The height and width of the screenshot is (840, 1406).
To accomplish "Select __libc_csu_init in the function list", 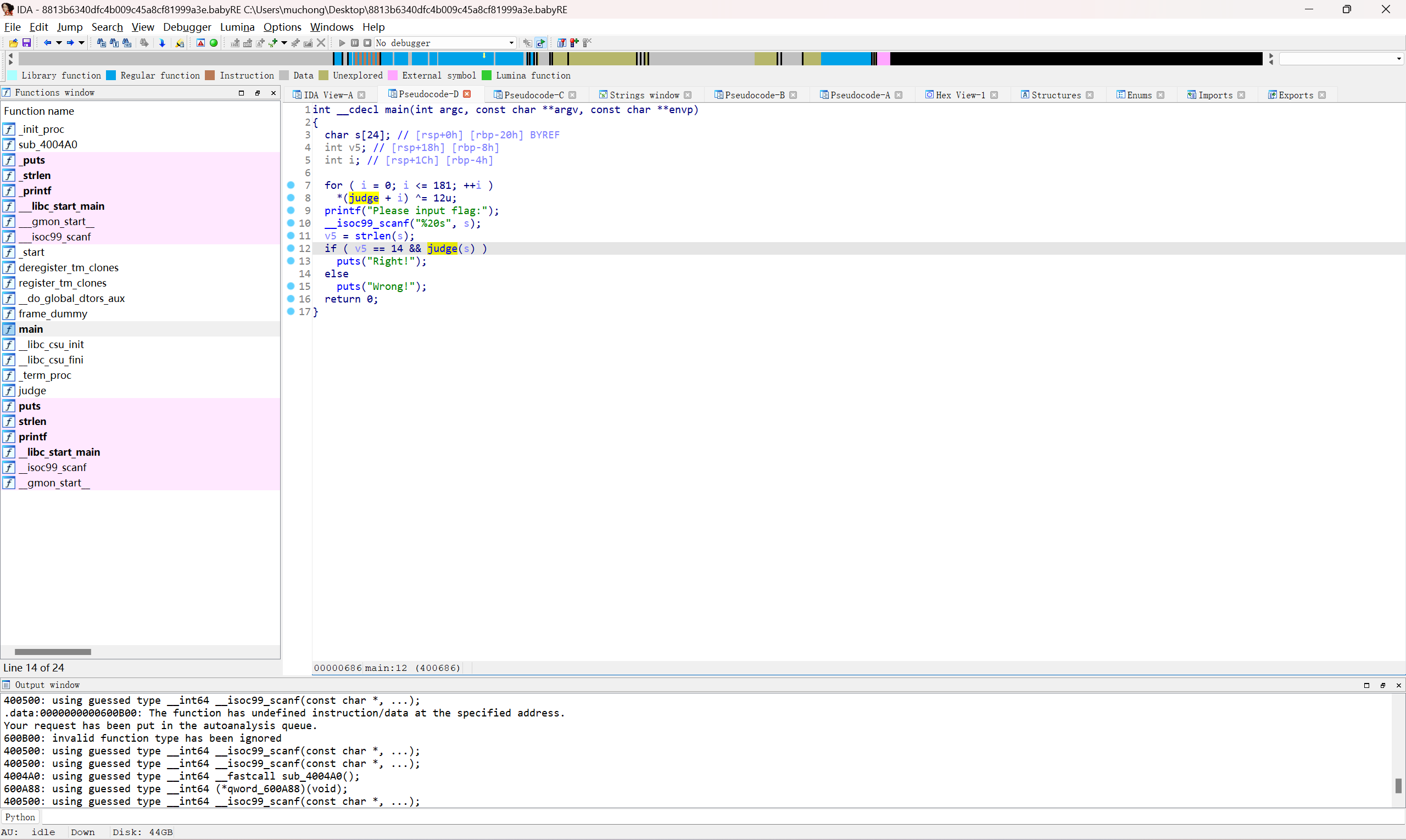I will (x=141, y=344).
